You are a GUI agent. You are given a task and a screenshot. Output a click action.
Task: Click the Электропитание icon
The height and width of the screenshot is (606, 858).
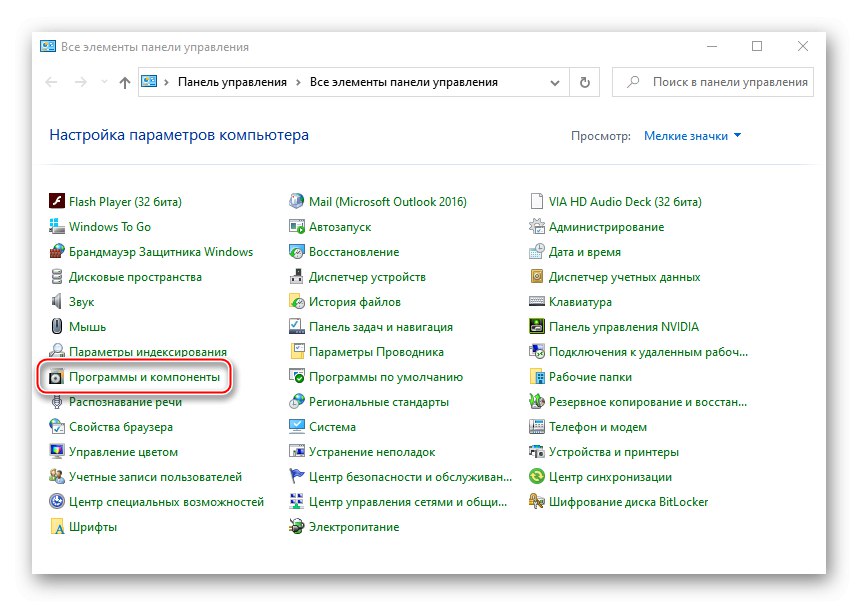(x=297, y=527)
